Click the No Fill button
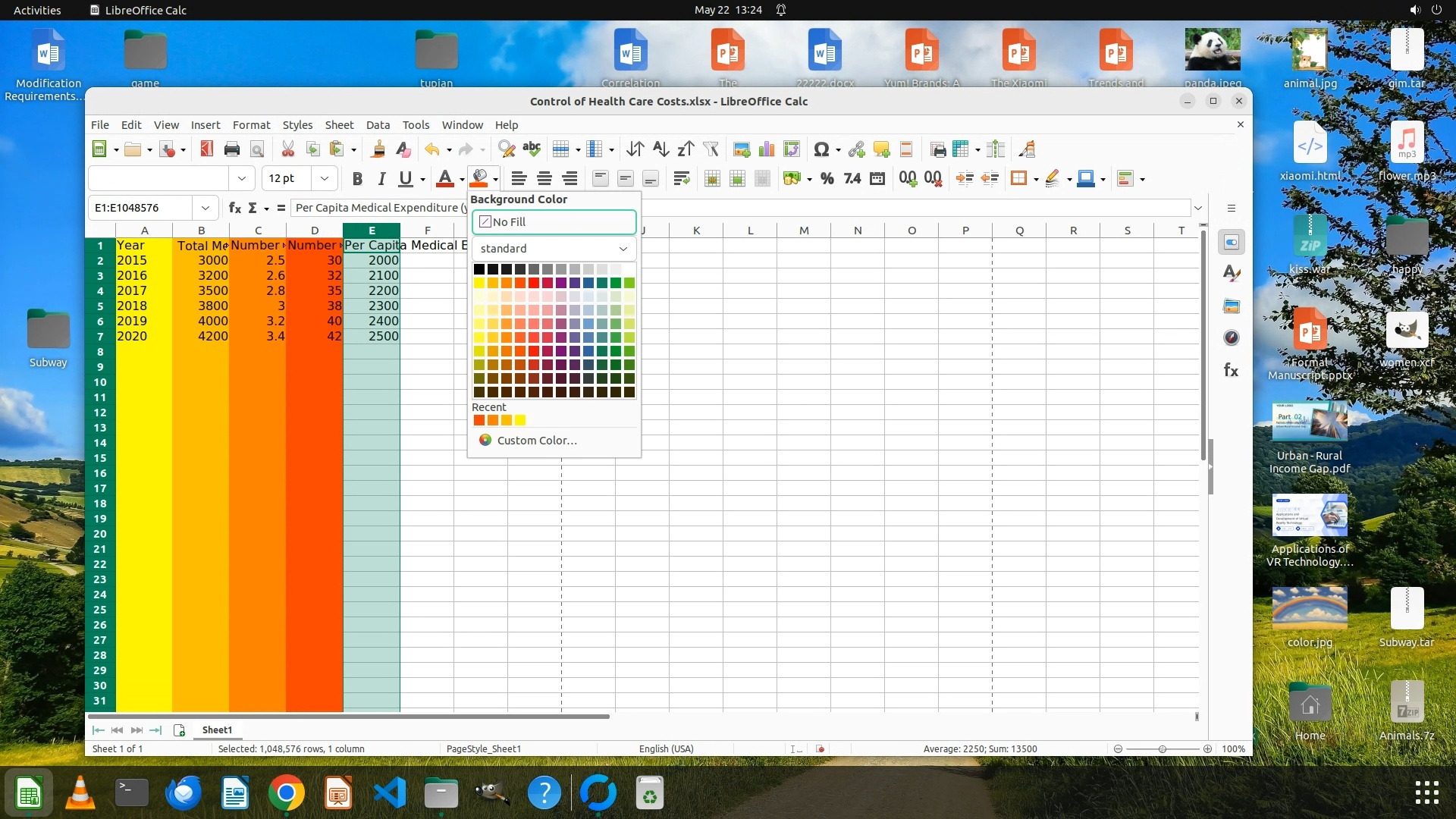 (554, 222)
